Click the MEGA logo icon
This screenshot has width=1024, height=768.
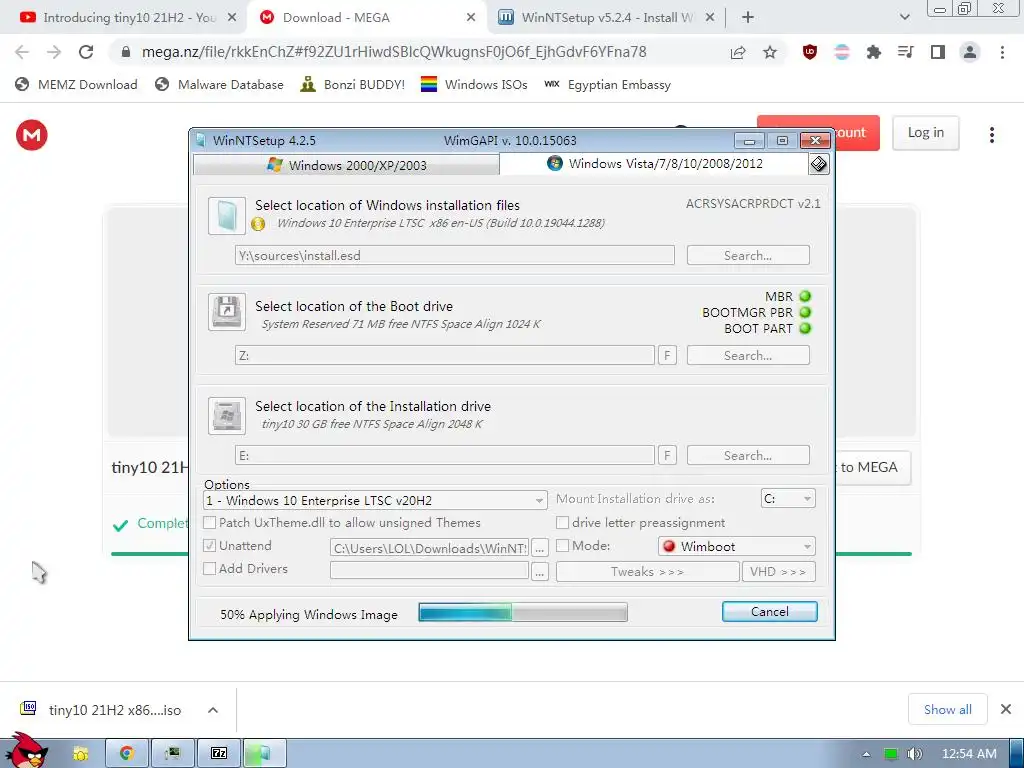coord(31,135)
